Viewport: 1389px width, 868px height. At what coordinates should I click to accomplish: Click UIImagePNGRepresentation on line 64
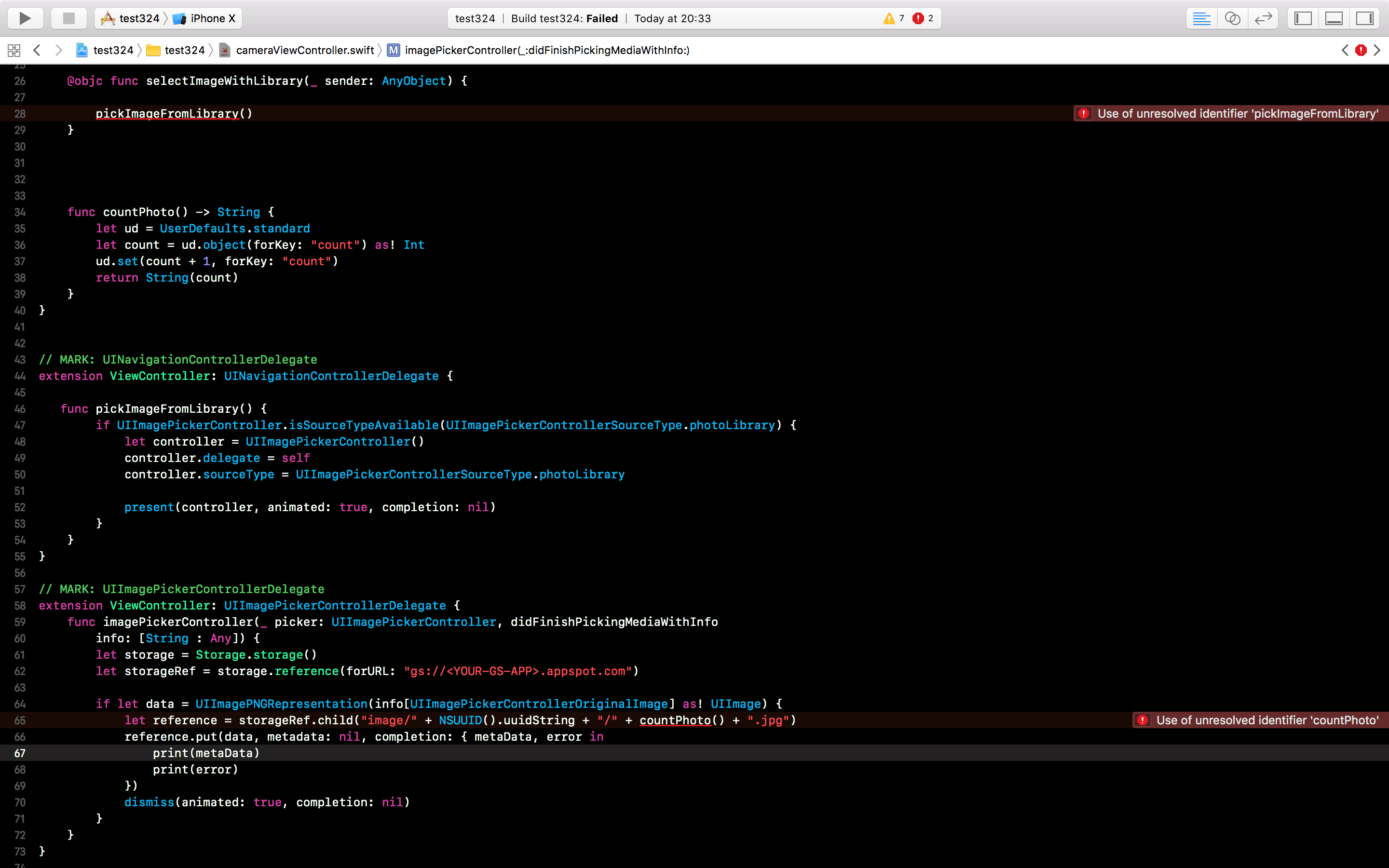[x=281, y=705]
